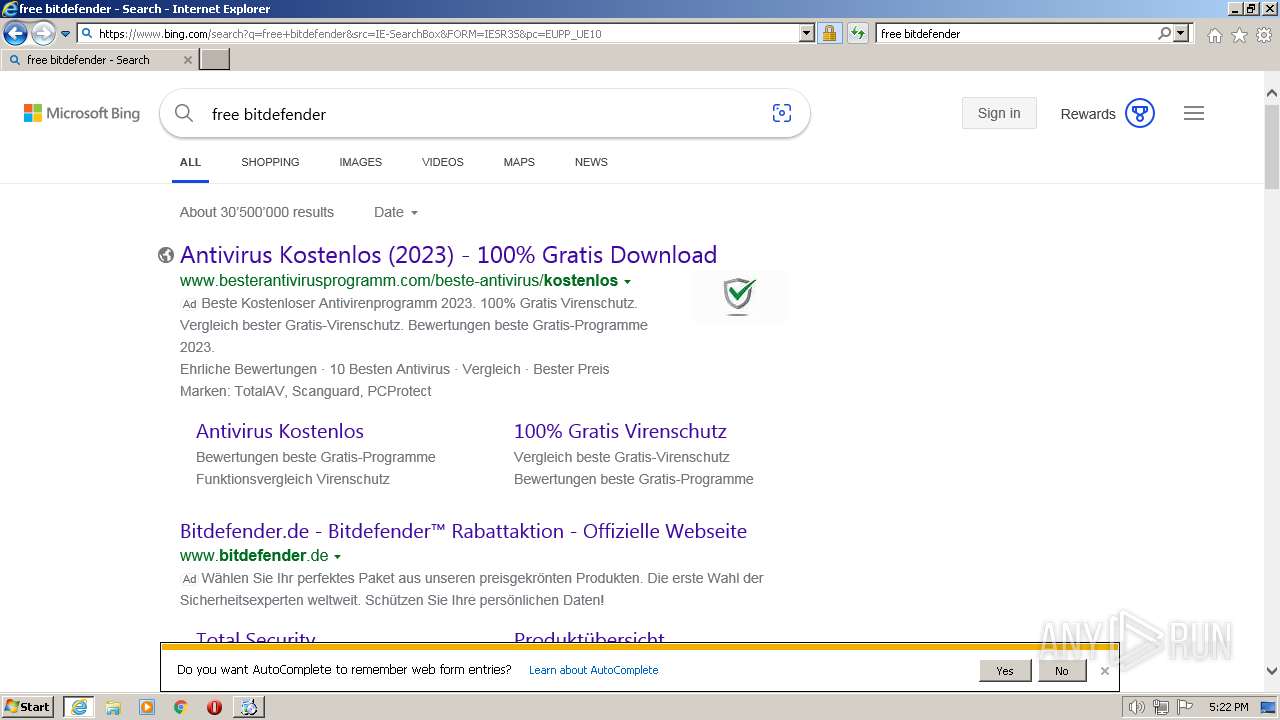Screen dimensions: 1280x720
Task: Click Yes on AutoComplete prompt
Action: (1005, 671)
